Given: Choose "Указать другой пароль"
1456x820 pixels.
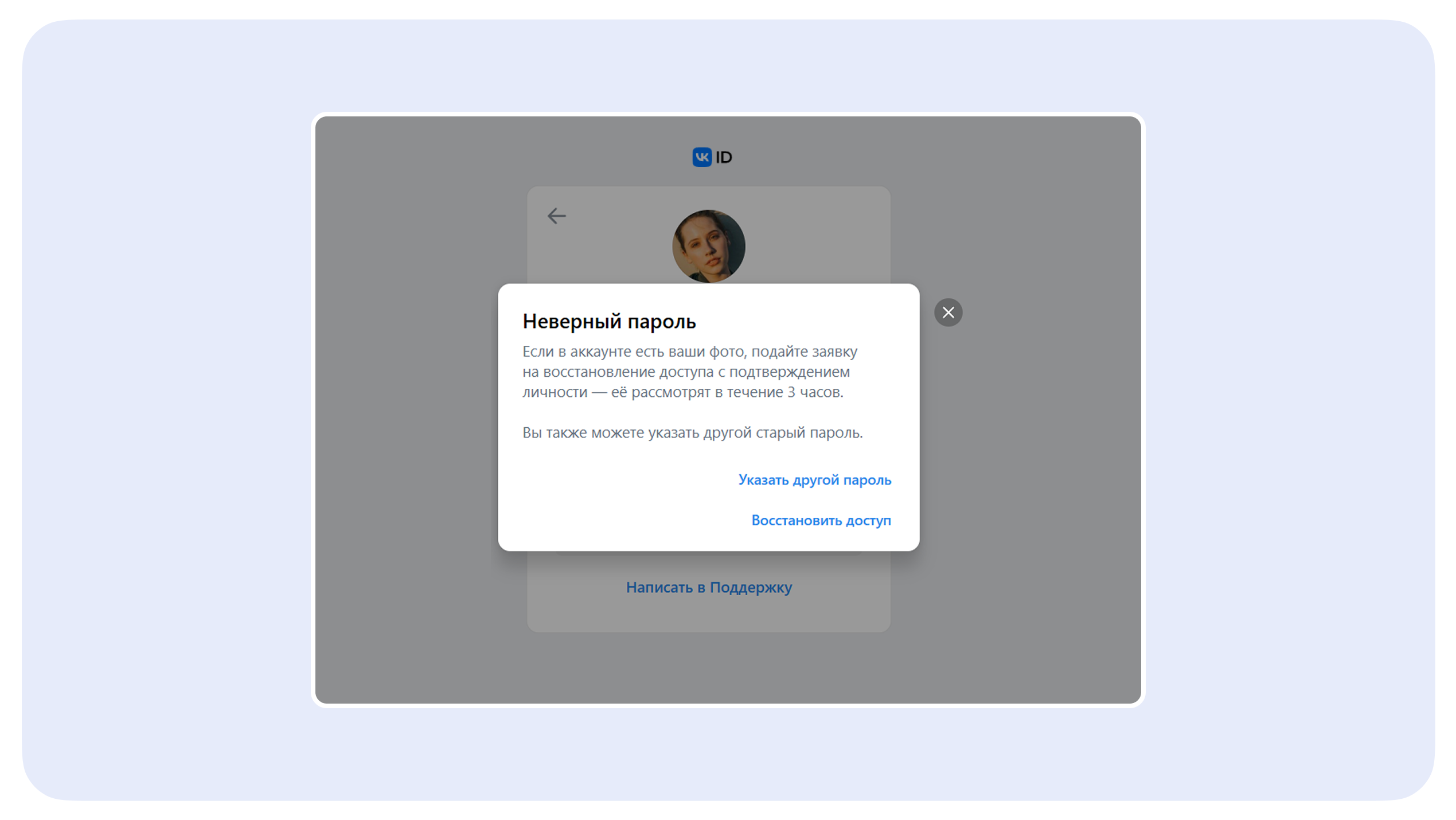Looking at the screenshot, I should coord(814,480).
